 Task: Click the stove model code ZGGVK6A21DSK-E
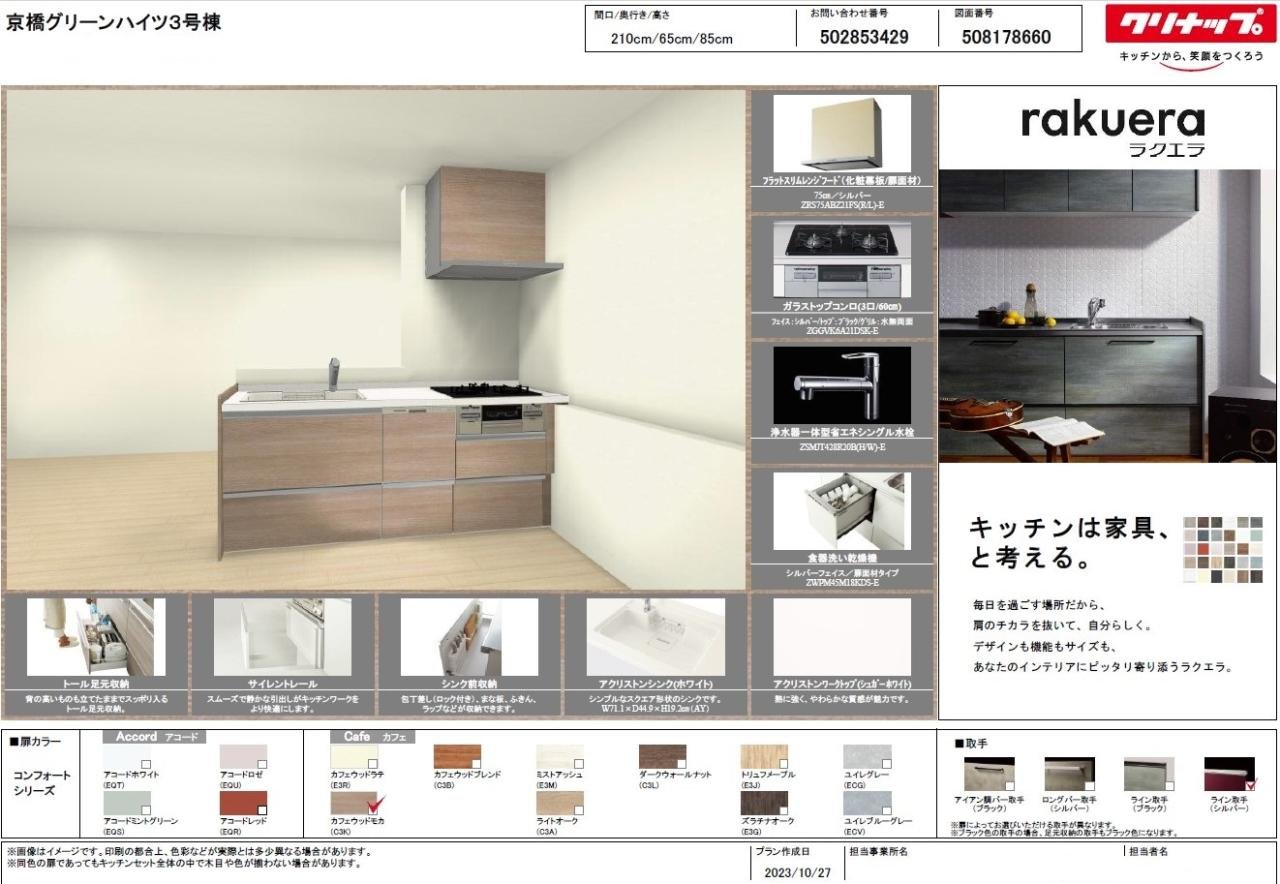click(840, 331)
